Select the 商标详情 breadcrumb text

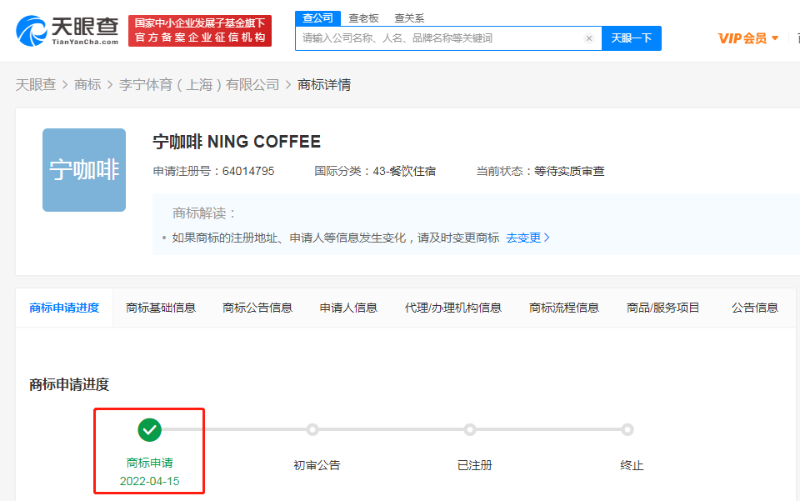324,85
